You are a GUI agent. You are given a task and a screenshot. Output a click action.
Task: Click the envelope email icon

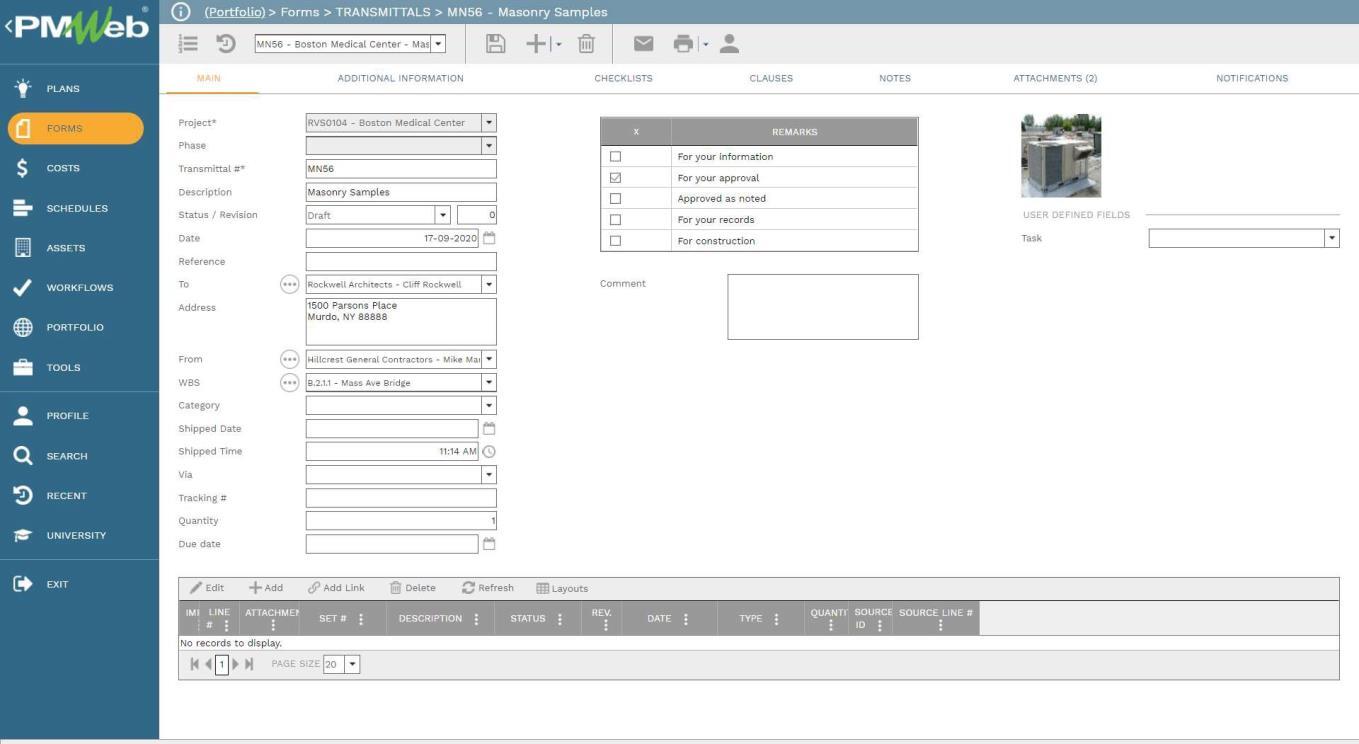pyautogui.click(x=643, y=44)
